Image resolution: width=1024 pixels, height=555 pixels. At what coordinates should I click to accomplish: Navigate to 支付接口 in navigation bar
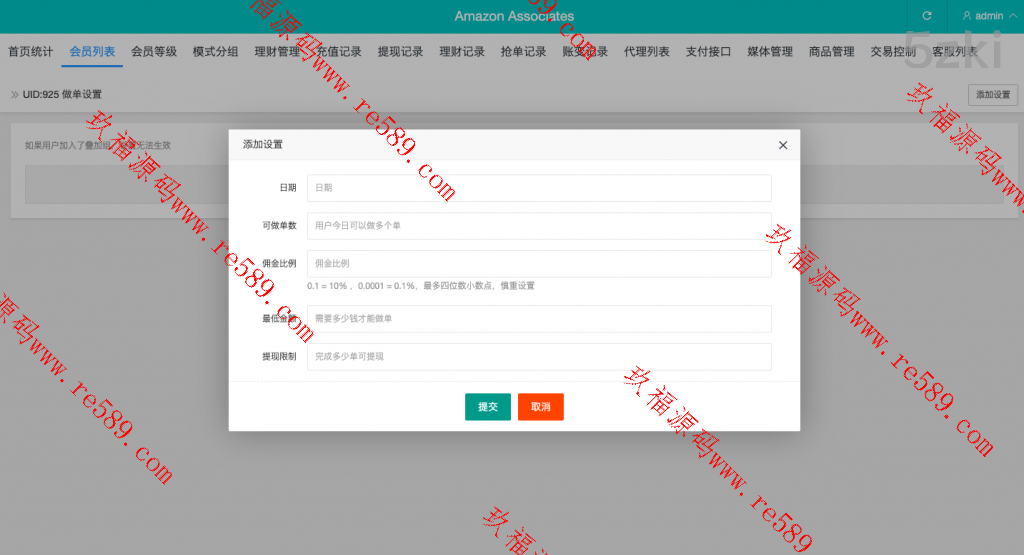click(x=708, y=52)
